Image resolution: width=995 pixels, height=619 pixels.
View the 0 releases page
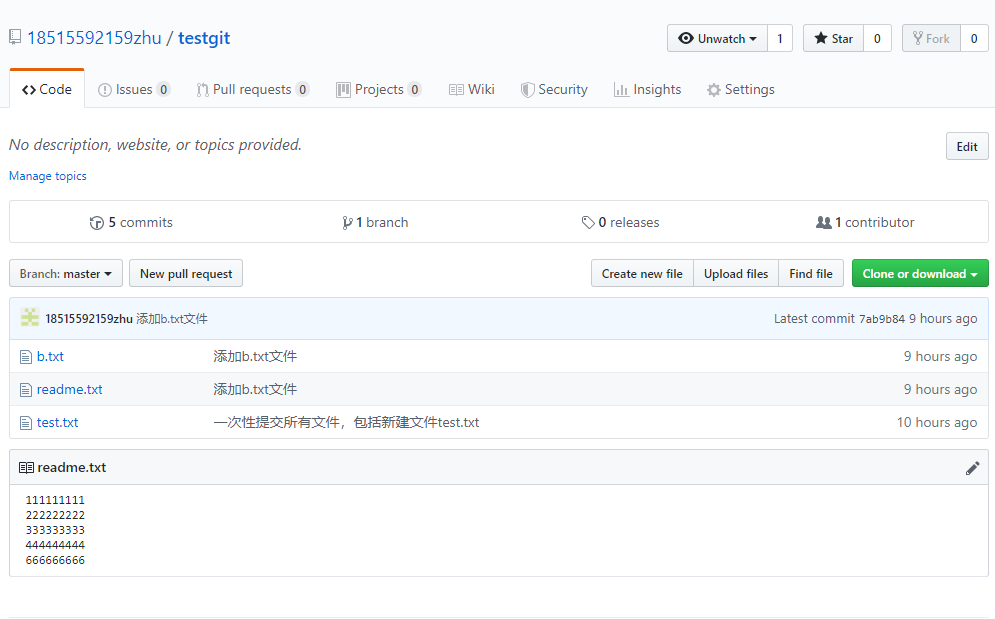coord(621,222)
